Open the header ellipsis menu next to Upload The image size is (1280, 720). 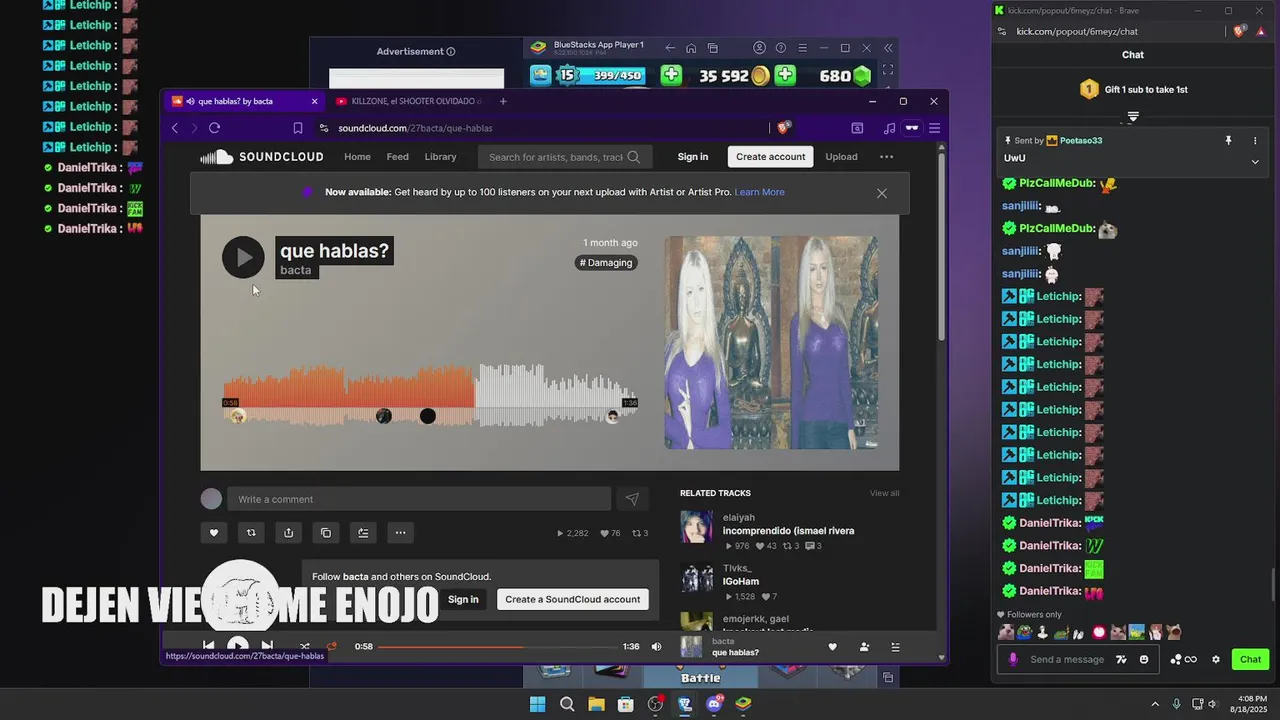(x=887, y=157)
